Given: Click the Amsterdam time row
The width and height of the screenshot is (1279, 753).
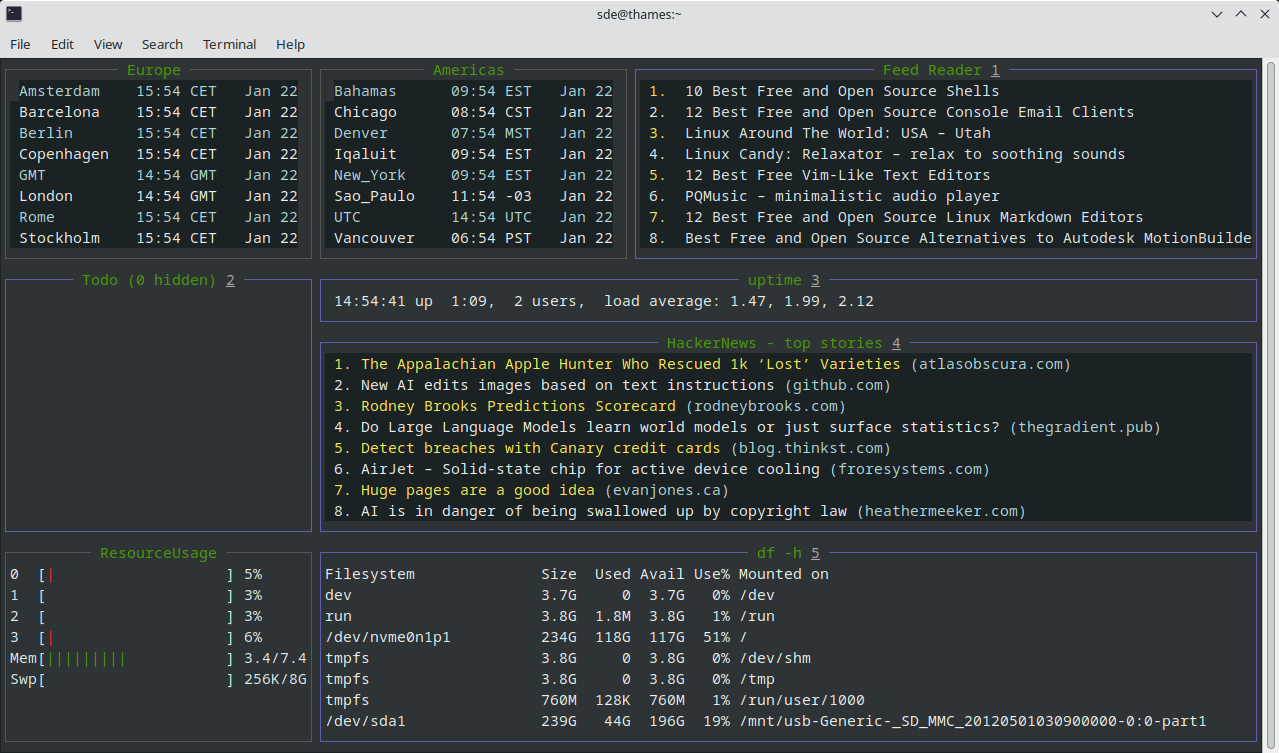Looking at the screenshot, I should pyautogui.click(x=158, y=91).
